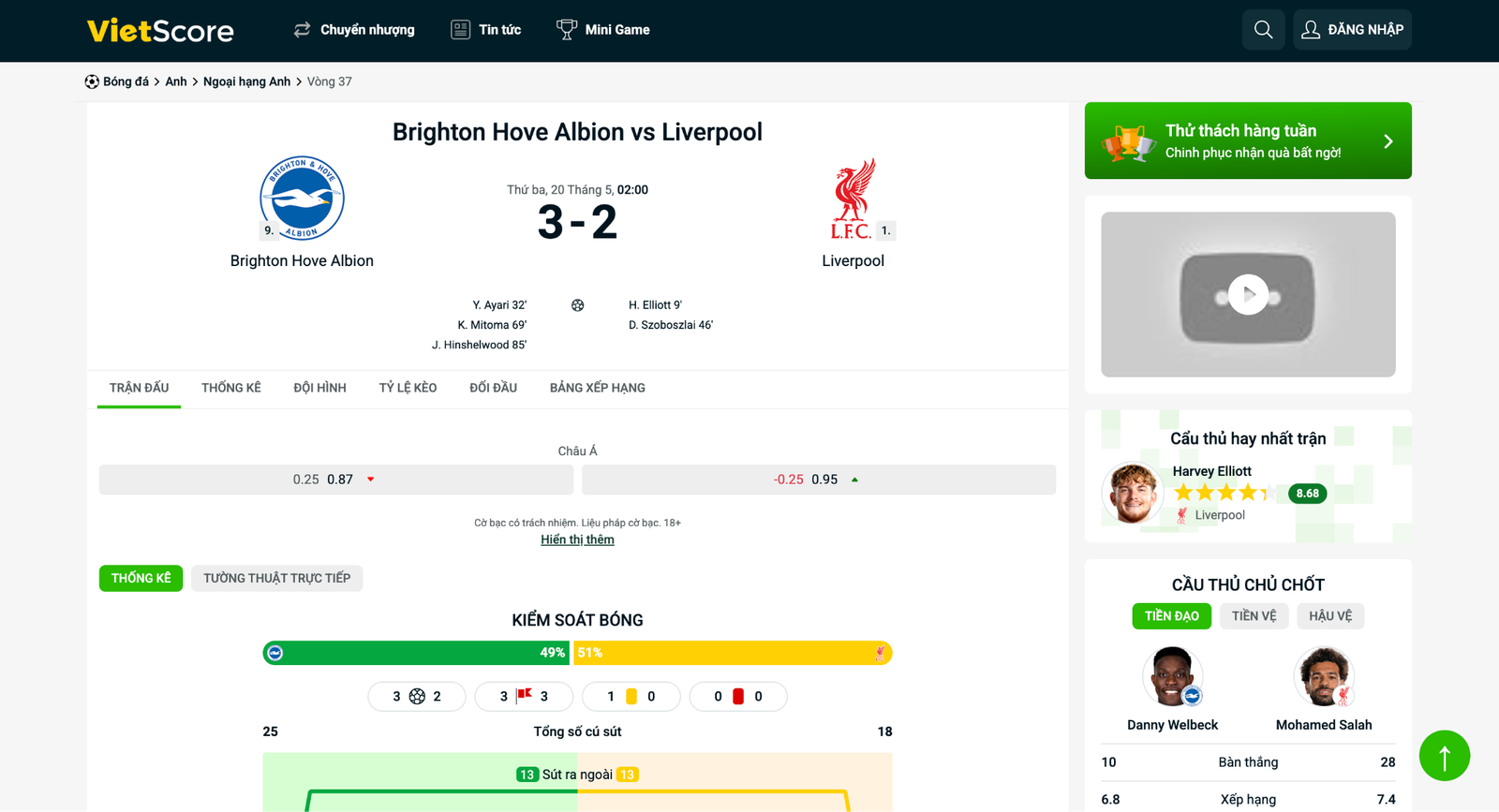Viewport: 1499px width, 812px height.
Task: Open the Thống Kê tab
Action: (230, 388)
